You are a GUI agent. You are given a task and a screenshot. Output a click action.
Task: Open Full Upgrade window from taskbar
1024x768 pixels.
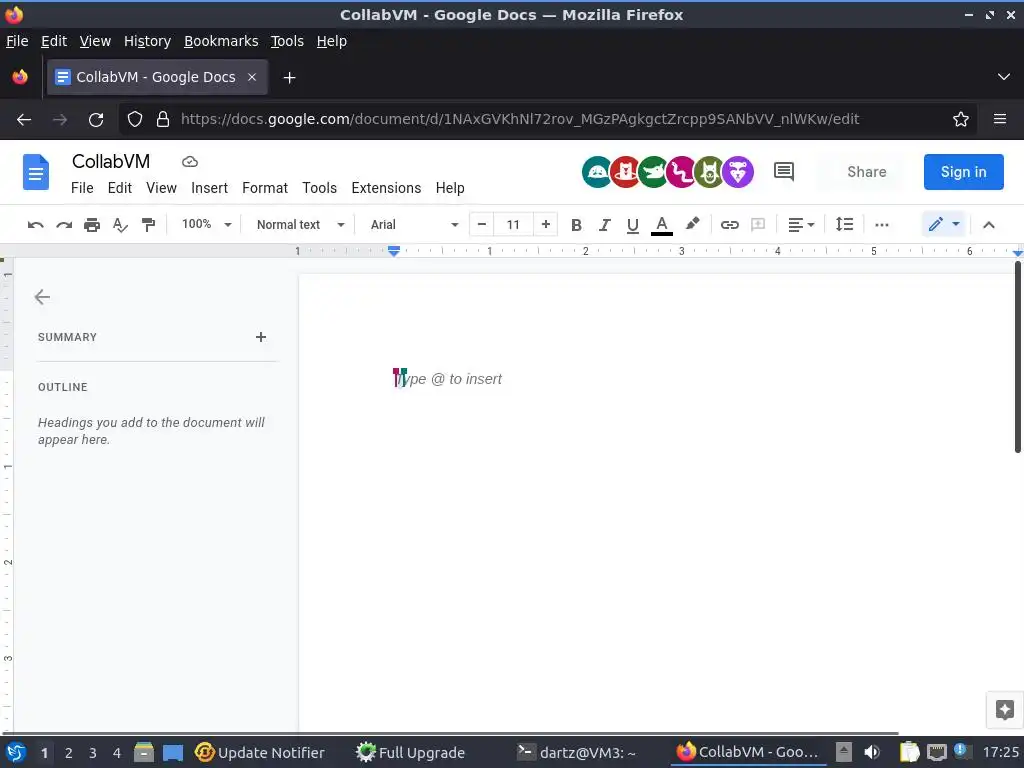[410, 752]
